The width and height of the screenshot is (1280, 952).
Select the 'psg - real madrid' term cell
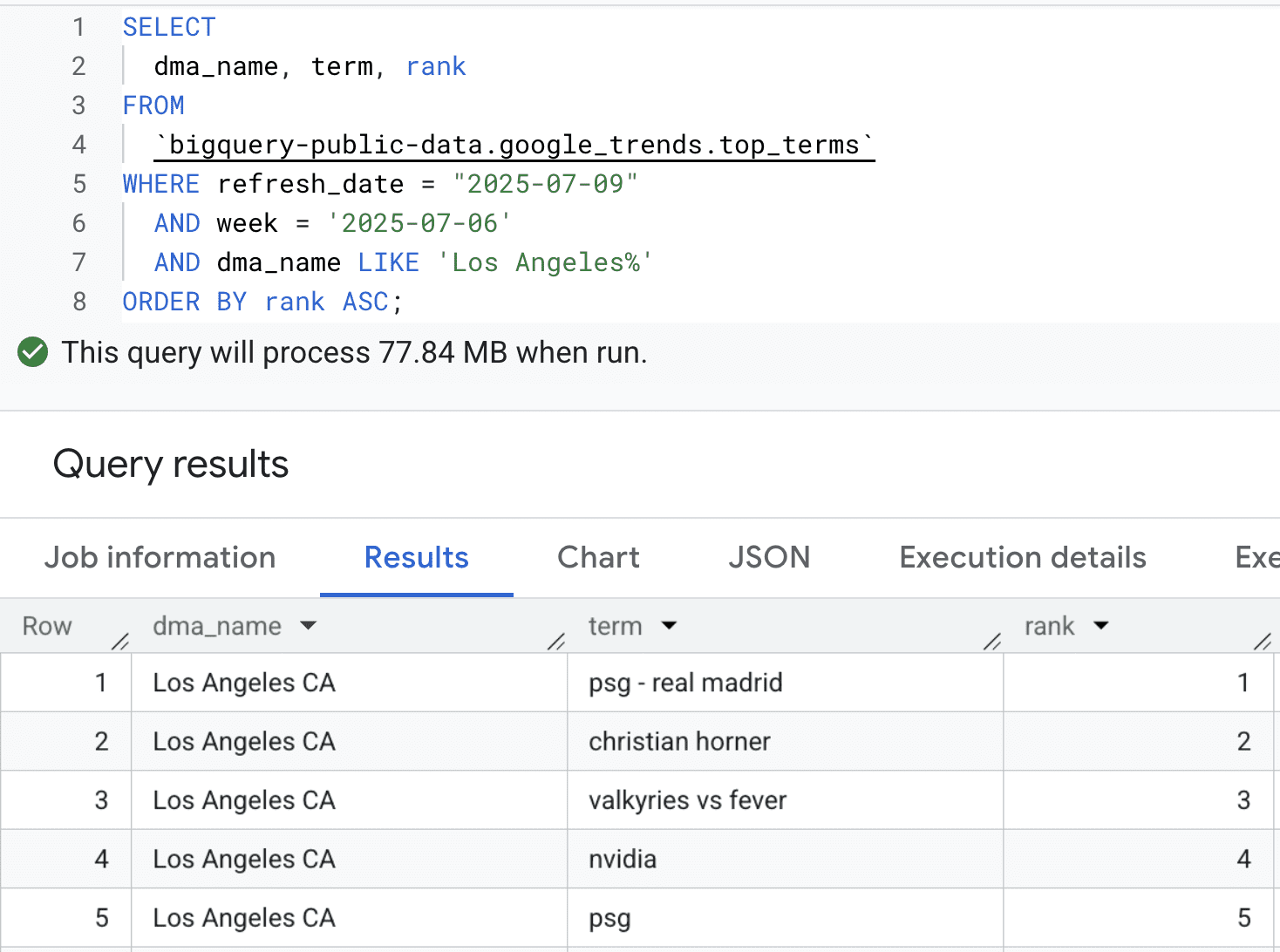pyautogui.click(x=685, y=683)
